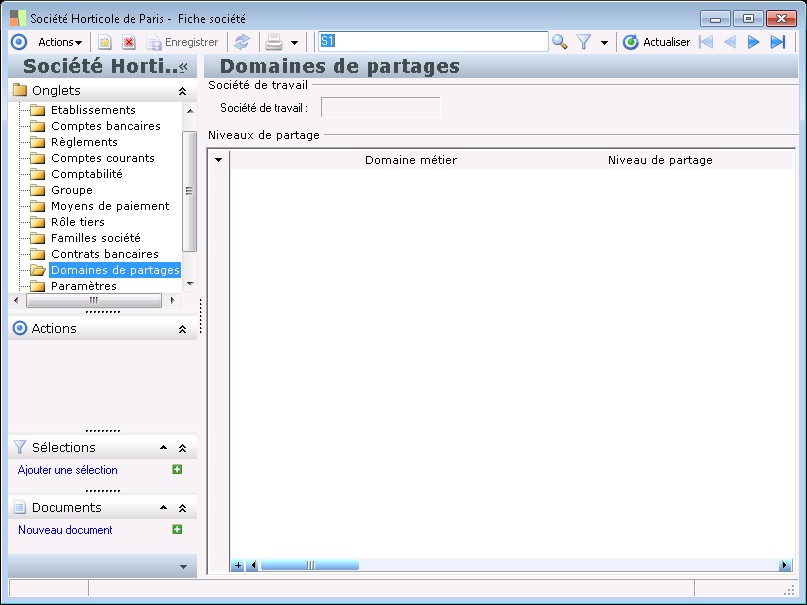Go to next record arrow
This screenshot has height=605, width=807.
pos(753,42)
